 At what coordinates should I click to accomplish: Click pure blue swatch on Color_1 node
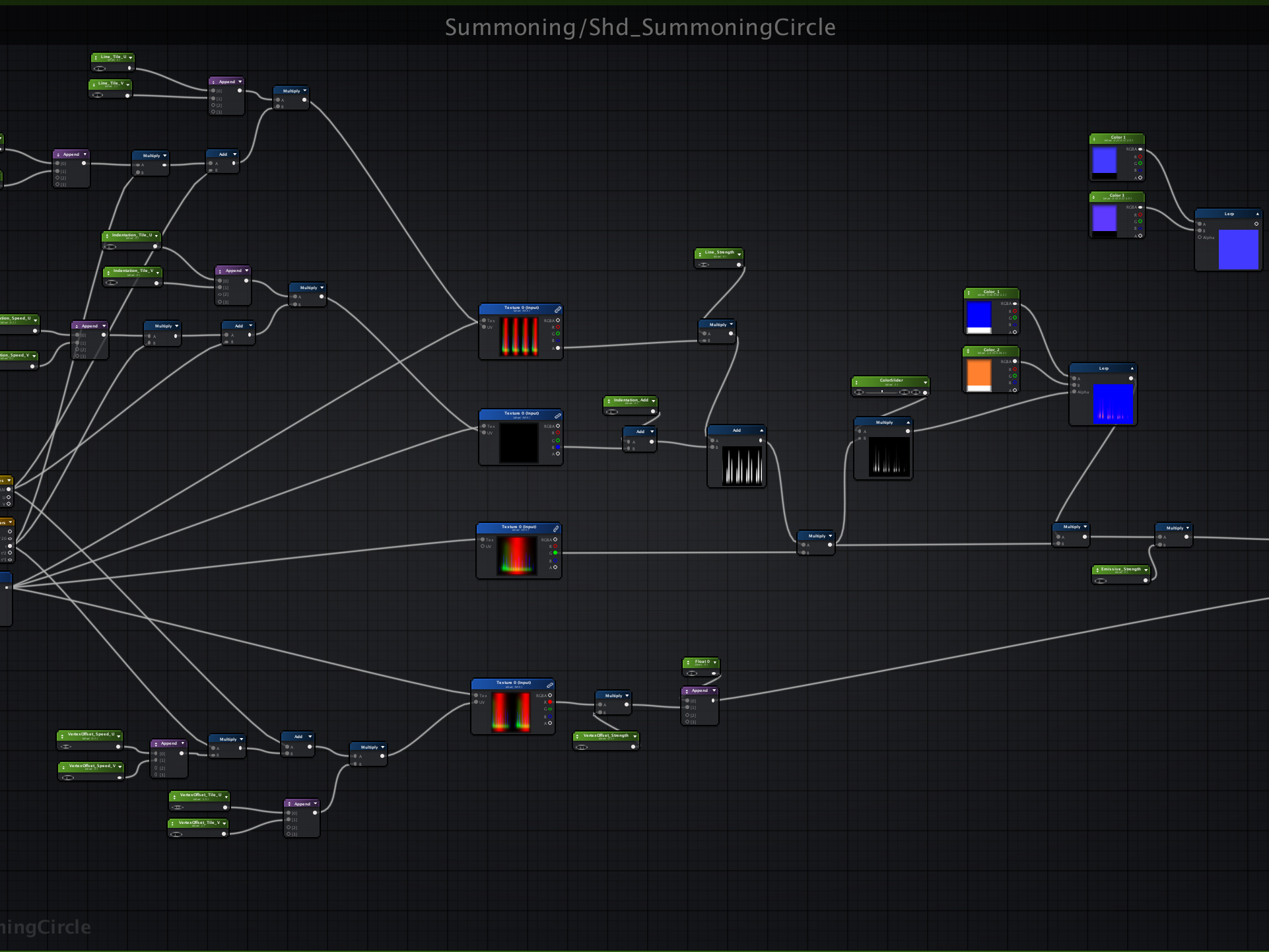point(979,314)
